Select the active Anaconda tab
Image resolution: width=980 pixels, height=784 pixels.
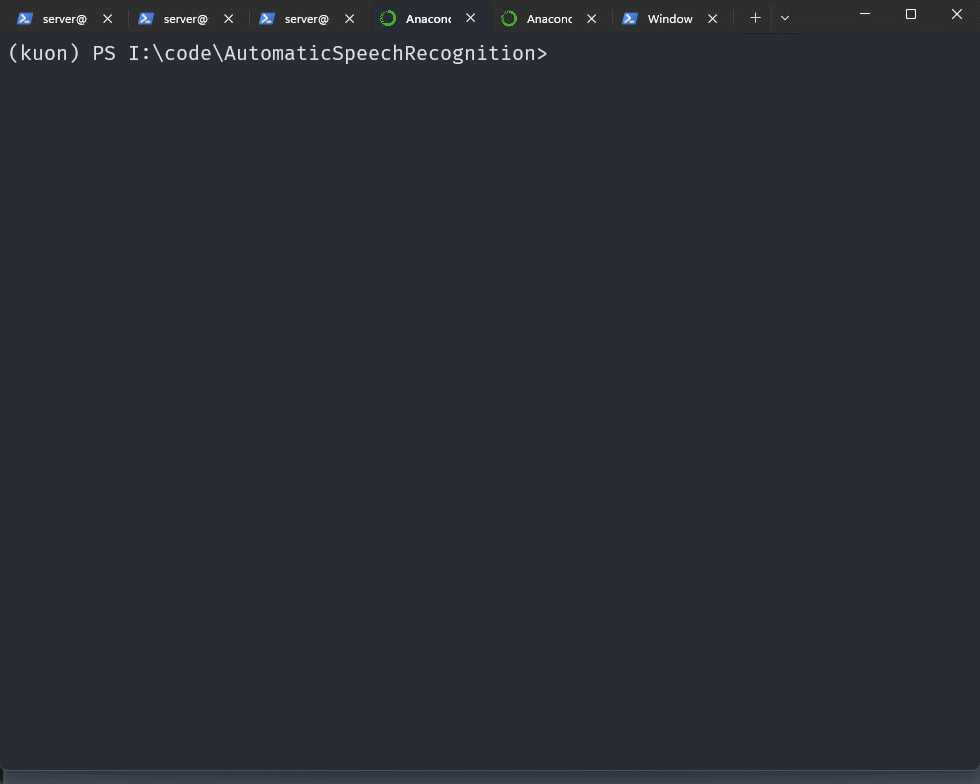(x=429, y=19)
